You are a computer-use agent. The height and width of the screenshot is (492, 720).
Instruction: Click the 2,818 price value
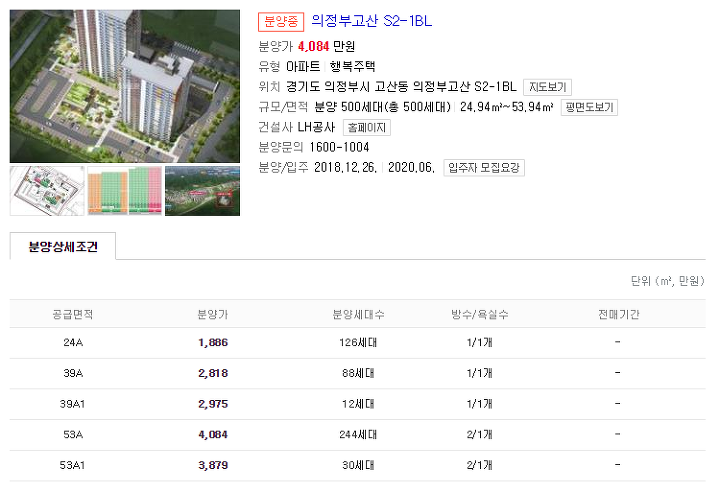pos(213,373)
